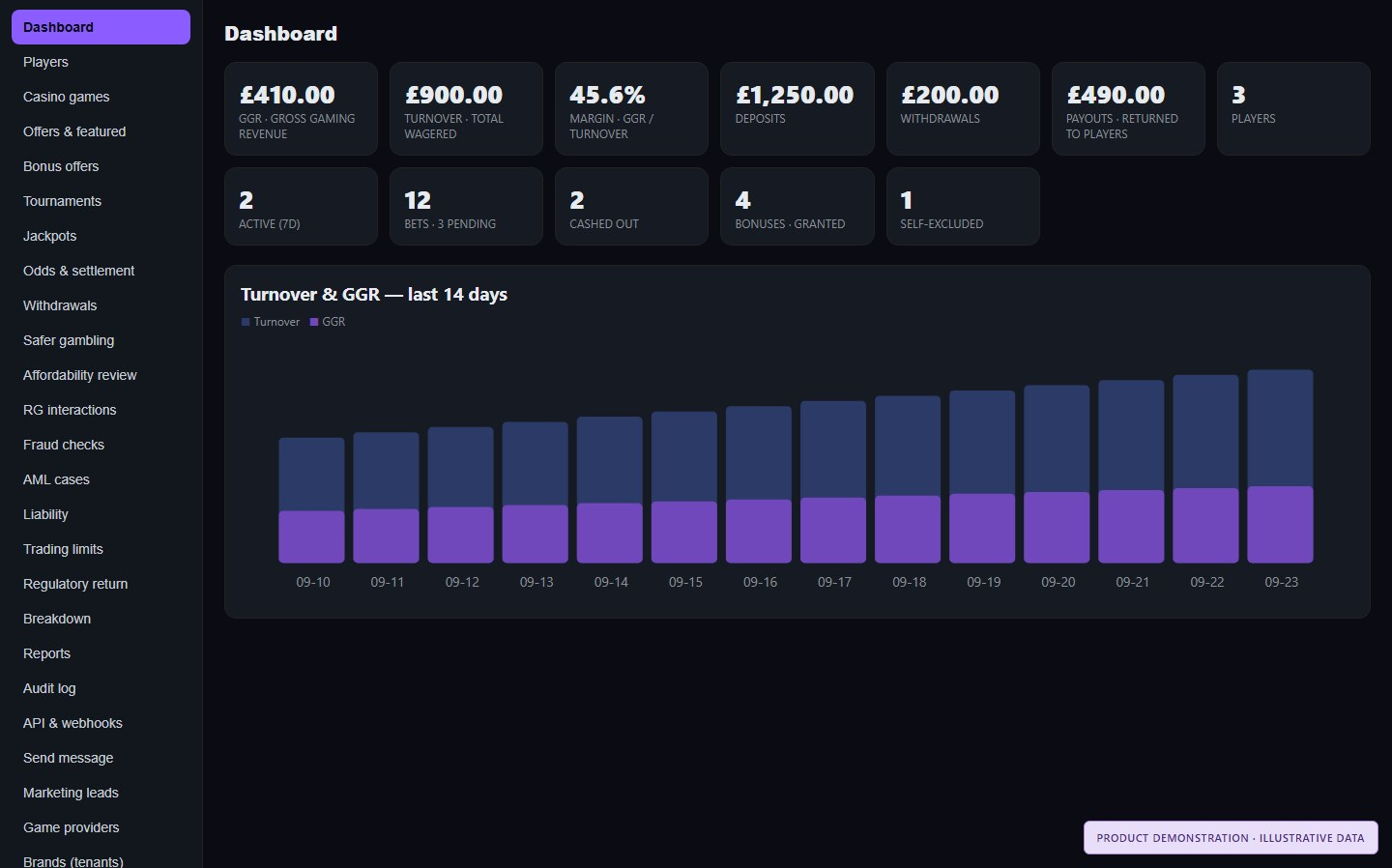Click the 09-10 chart bar
This screenshot has width=1392, height=868.
pos(311,500)
